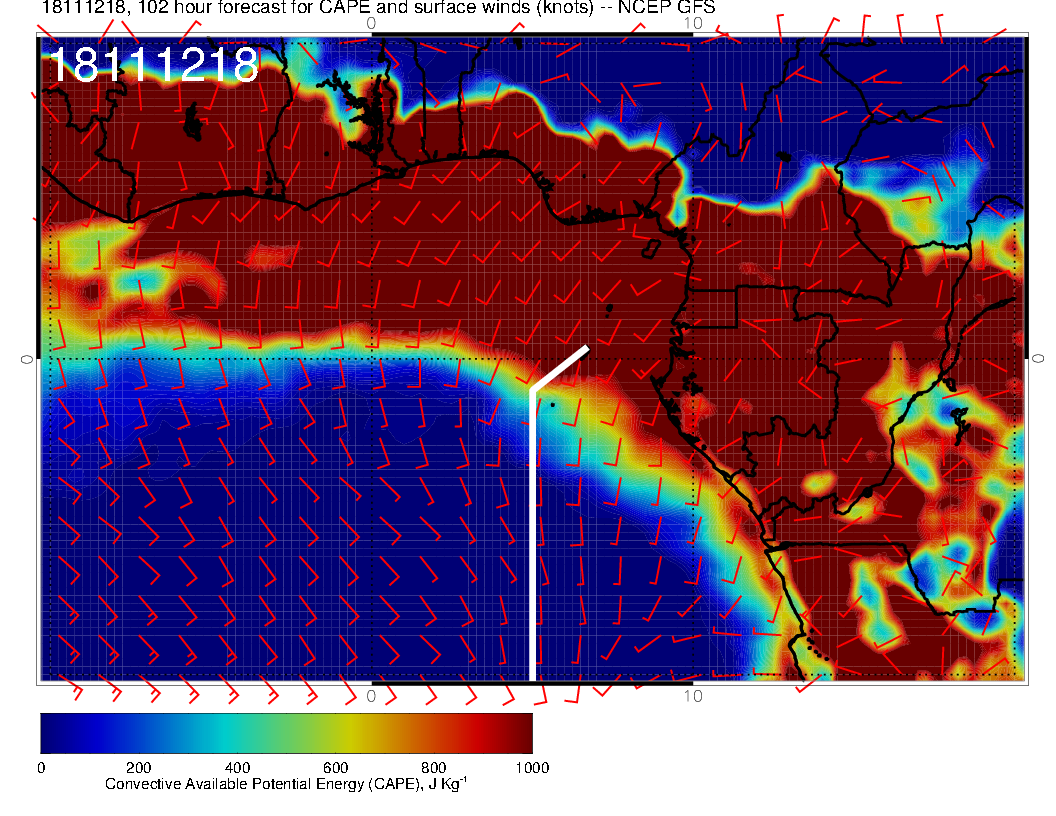Click the 0 latitude label on the left edge

(x=26, y=357)
